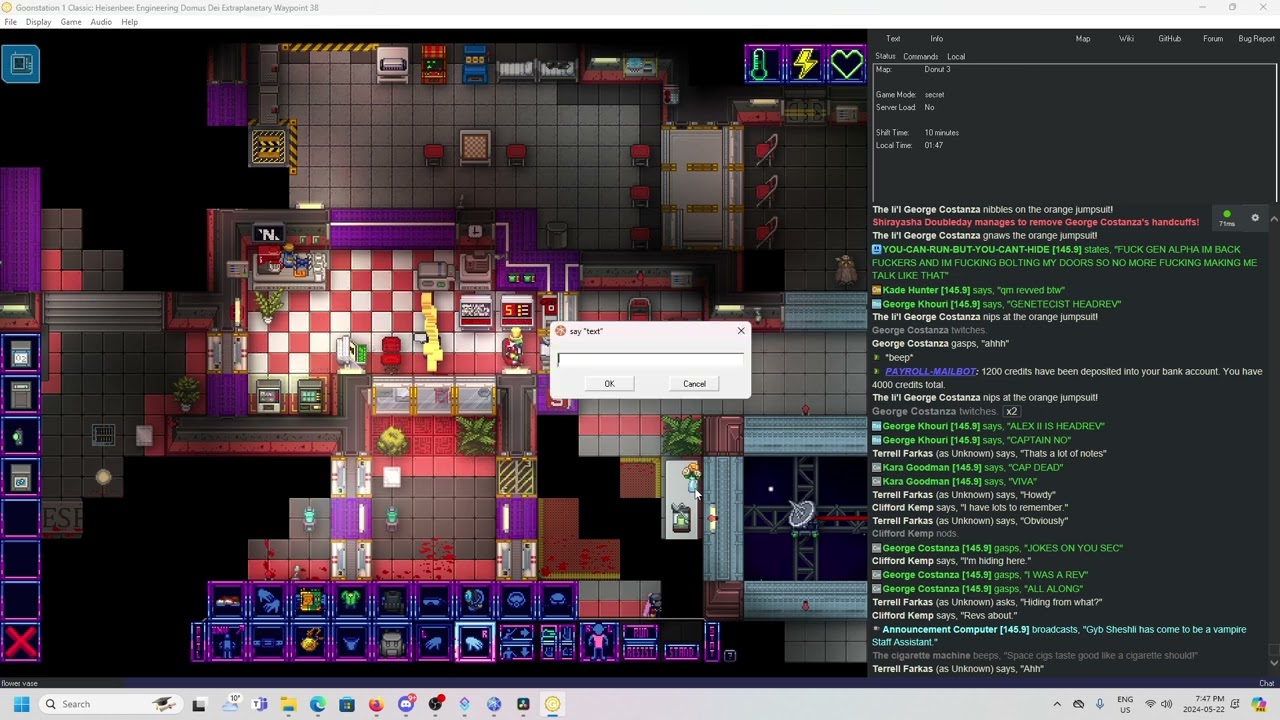Screen dimensions: 1280x720
Task: Open the Game menu
Action: pos(71,22)
